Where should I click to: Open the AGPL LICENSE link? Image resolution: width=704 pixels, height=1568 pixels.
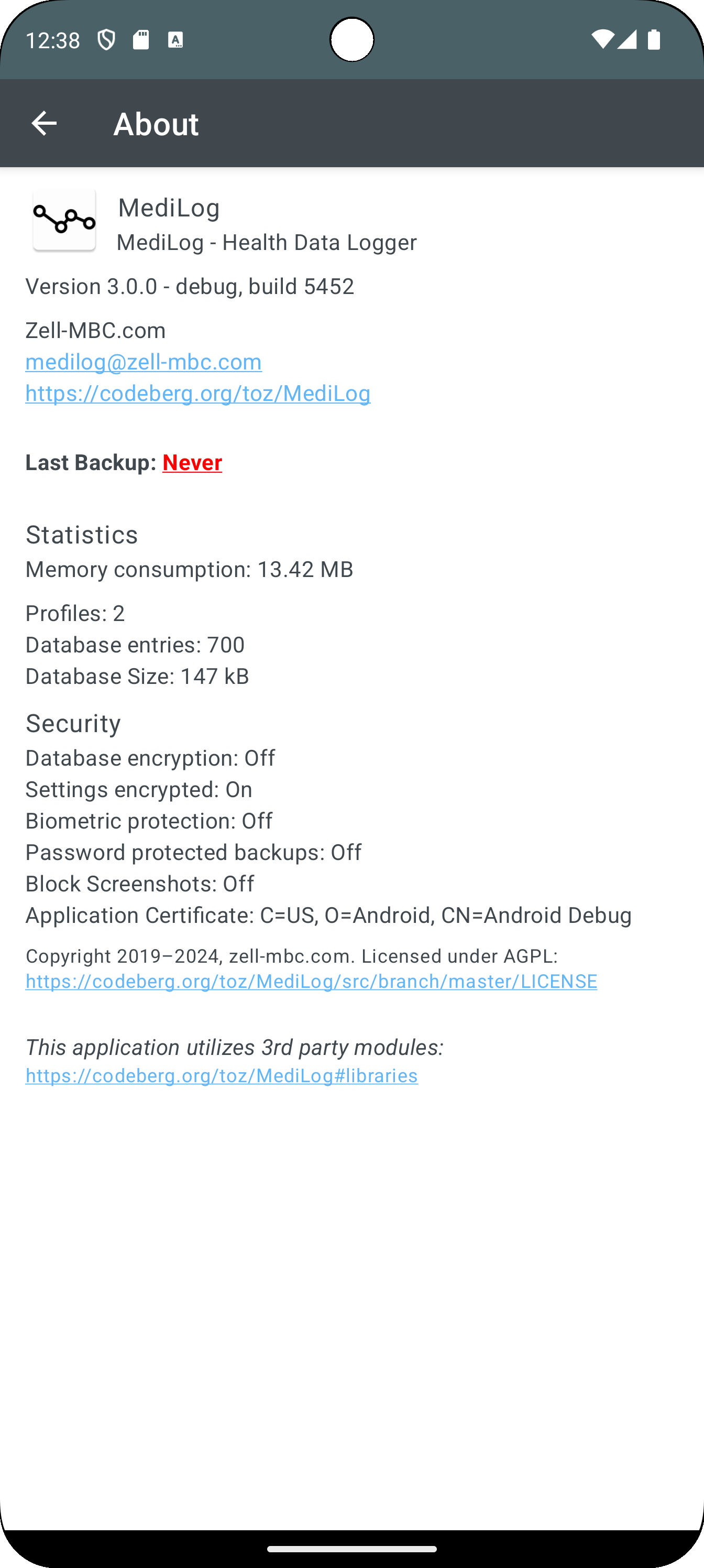[x=311, y=981]
